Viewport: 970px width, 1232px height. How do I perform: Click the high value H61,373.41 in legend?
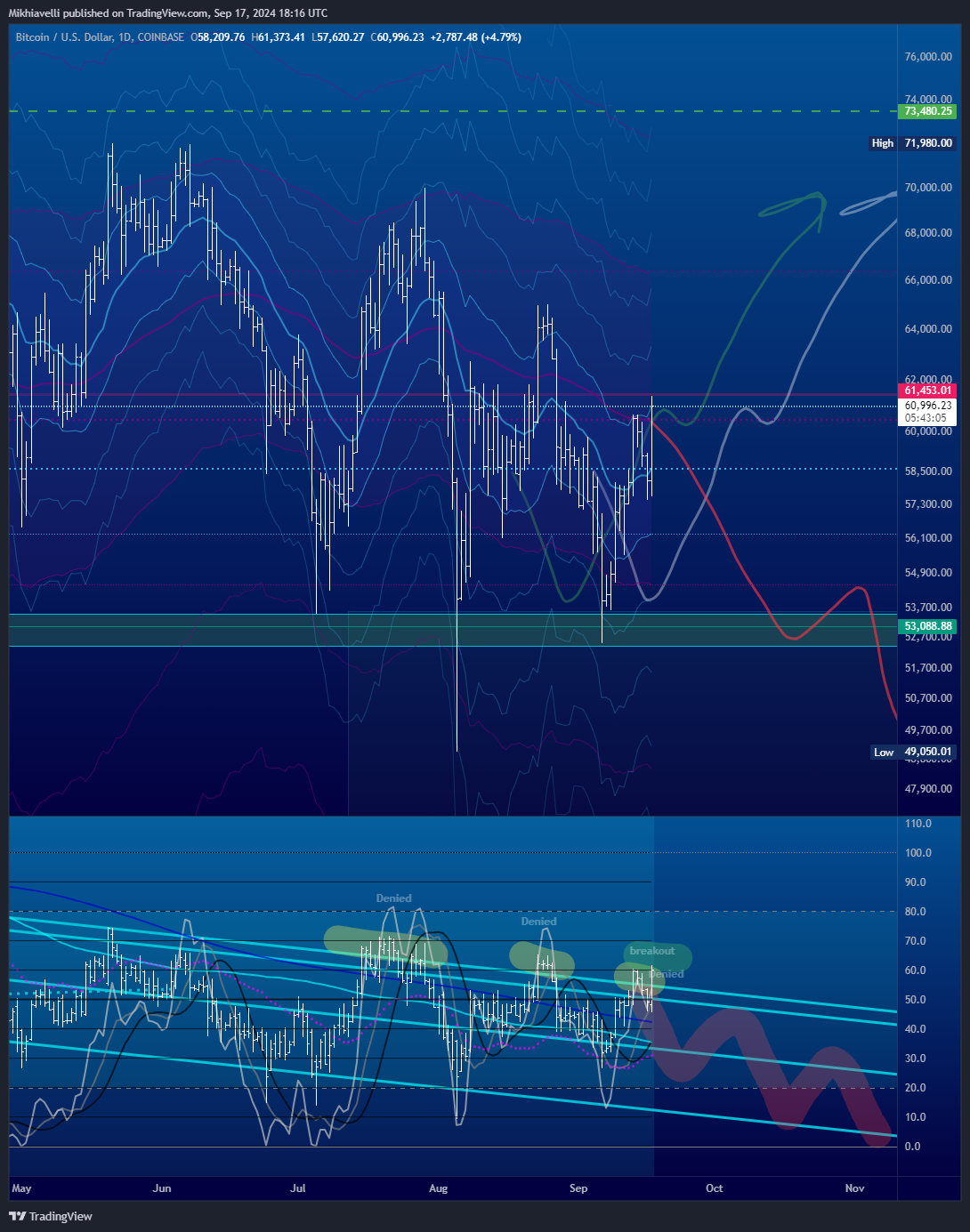click(x=279, y=37)
